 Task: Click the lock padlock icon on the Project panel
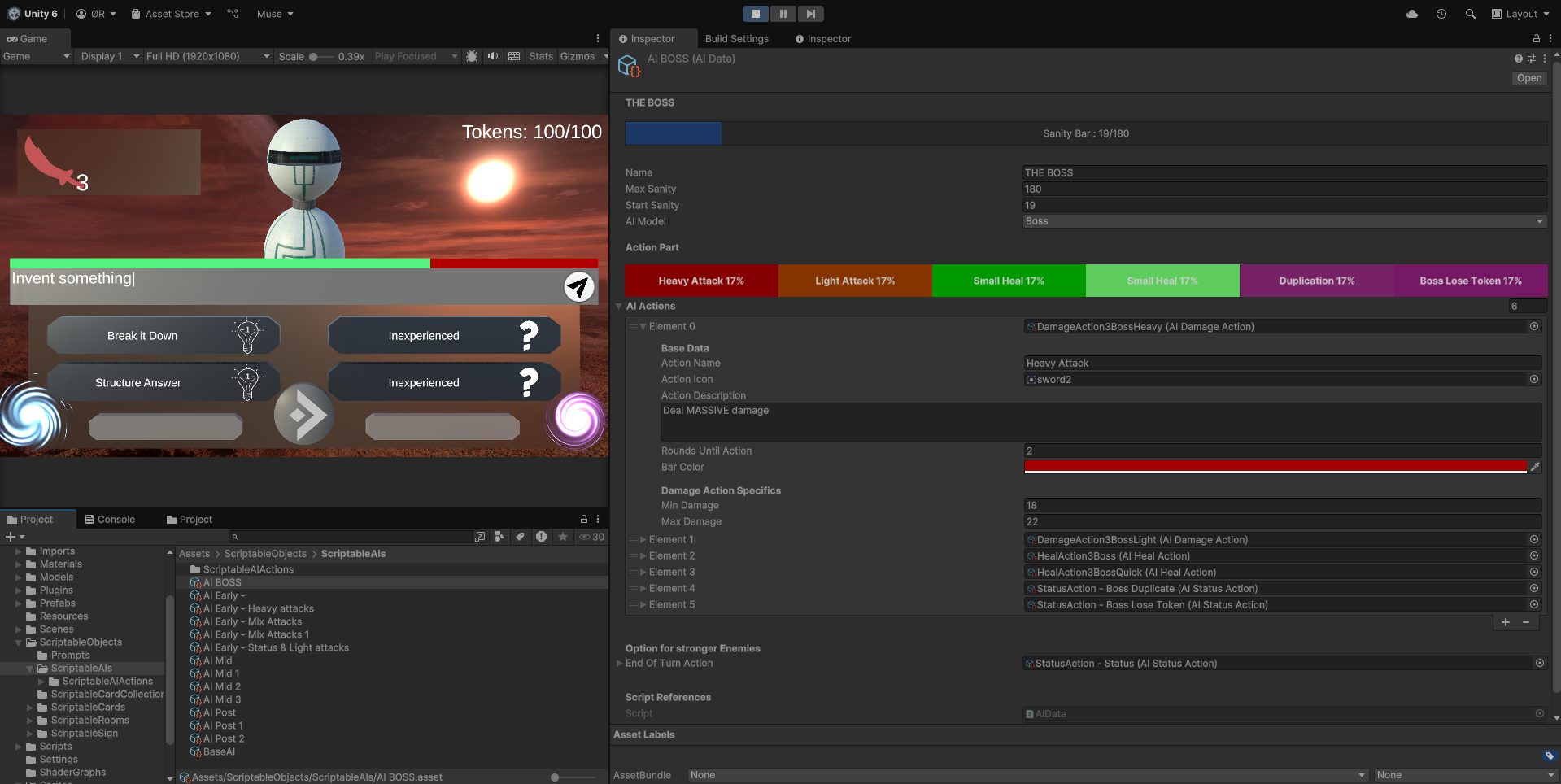(x=583, y=519)
